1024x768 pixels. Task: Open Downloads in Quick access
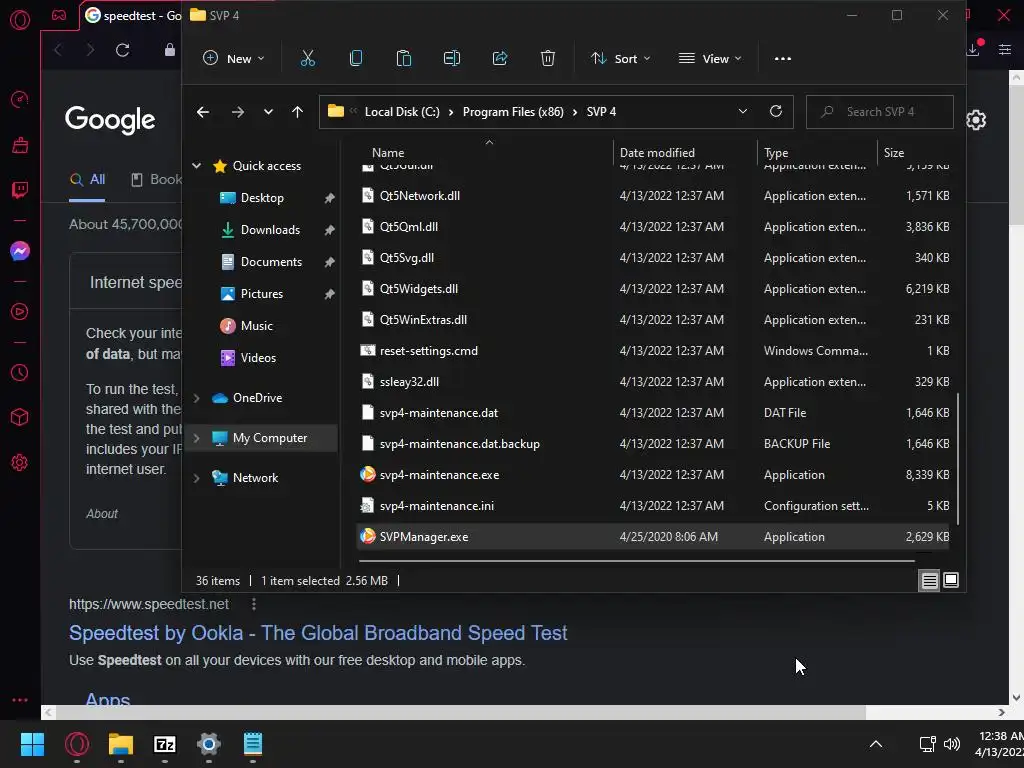pos(270,230)
